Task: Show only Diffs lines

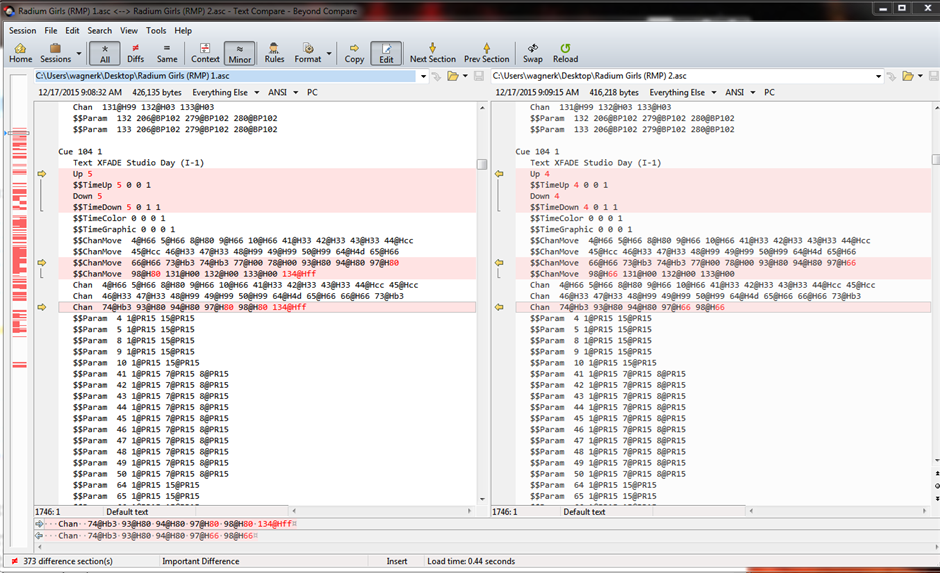Action: click(x=135, y=53)
